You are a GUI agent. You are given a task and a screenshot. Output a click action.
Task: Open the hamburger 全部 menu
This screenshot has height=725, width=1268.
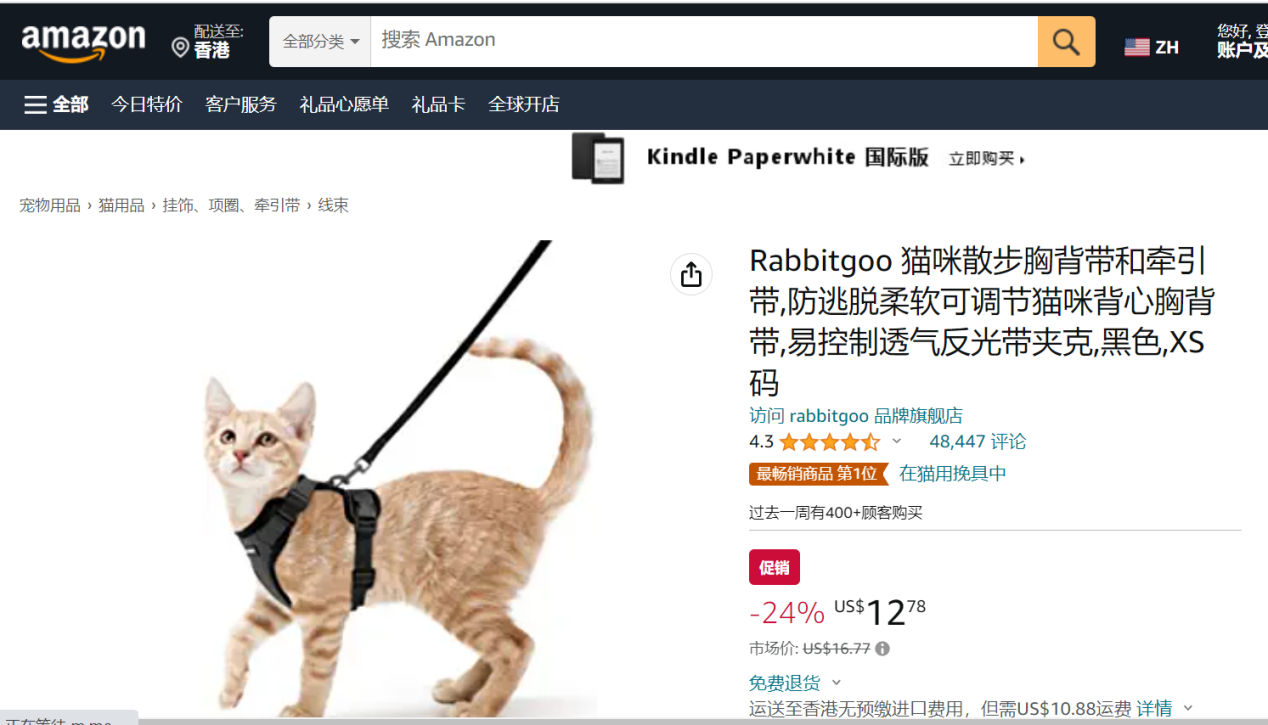56,104
